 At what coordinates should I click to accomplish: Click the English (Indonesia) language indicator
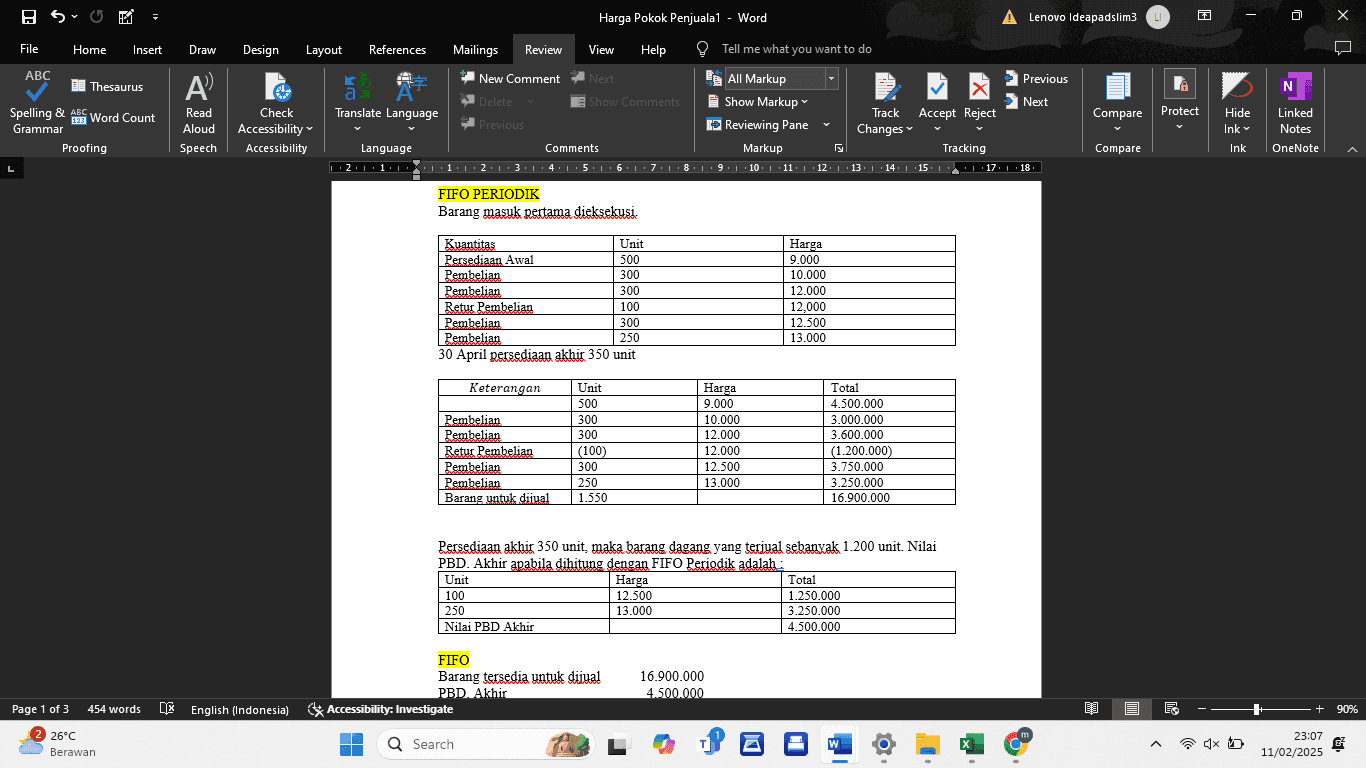click(x=240, y=709)
